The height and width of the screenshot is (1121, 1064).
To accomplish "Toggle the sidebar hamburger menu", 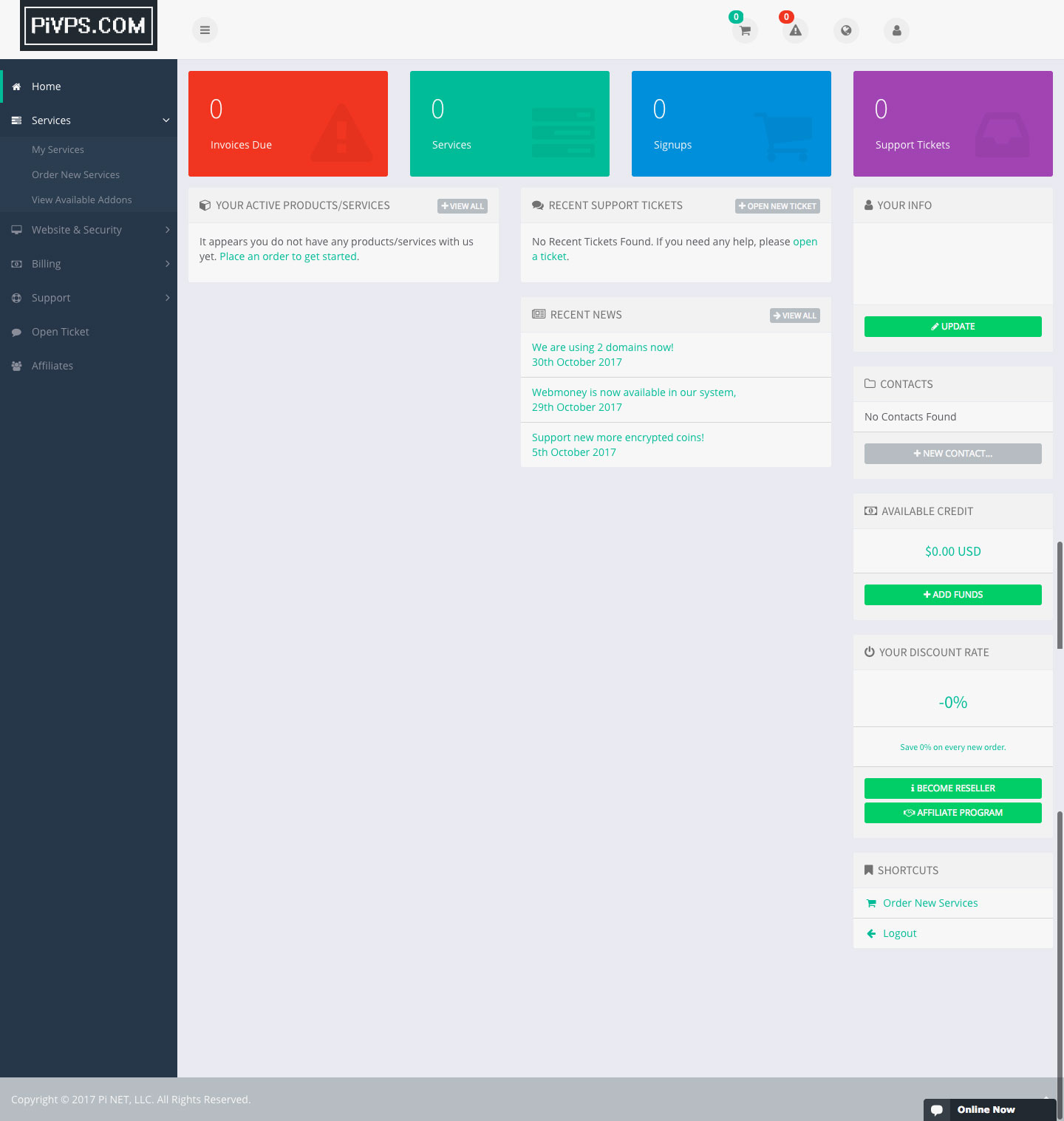I will tap(205, 30).
